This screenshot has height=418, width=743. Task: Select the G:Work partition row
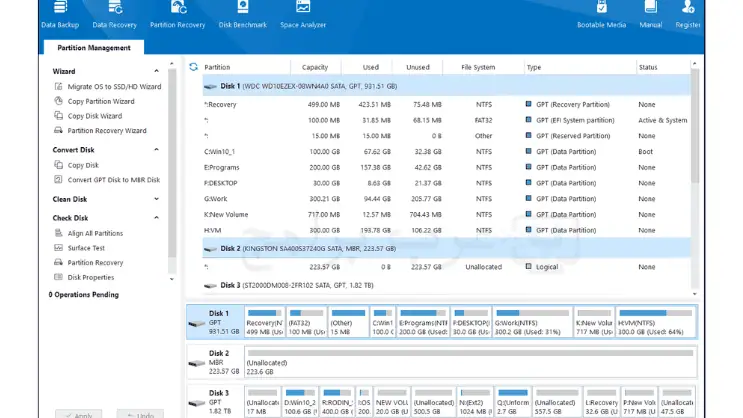446,199
